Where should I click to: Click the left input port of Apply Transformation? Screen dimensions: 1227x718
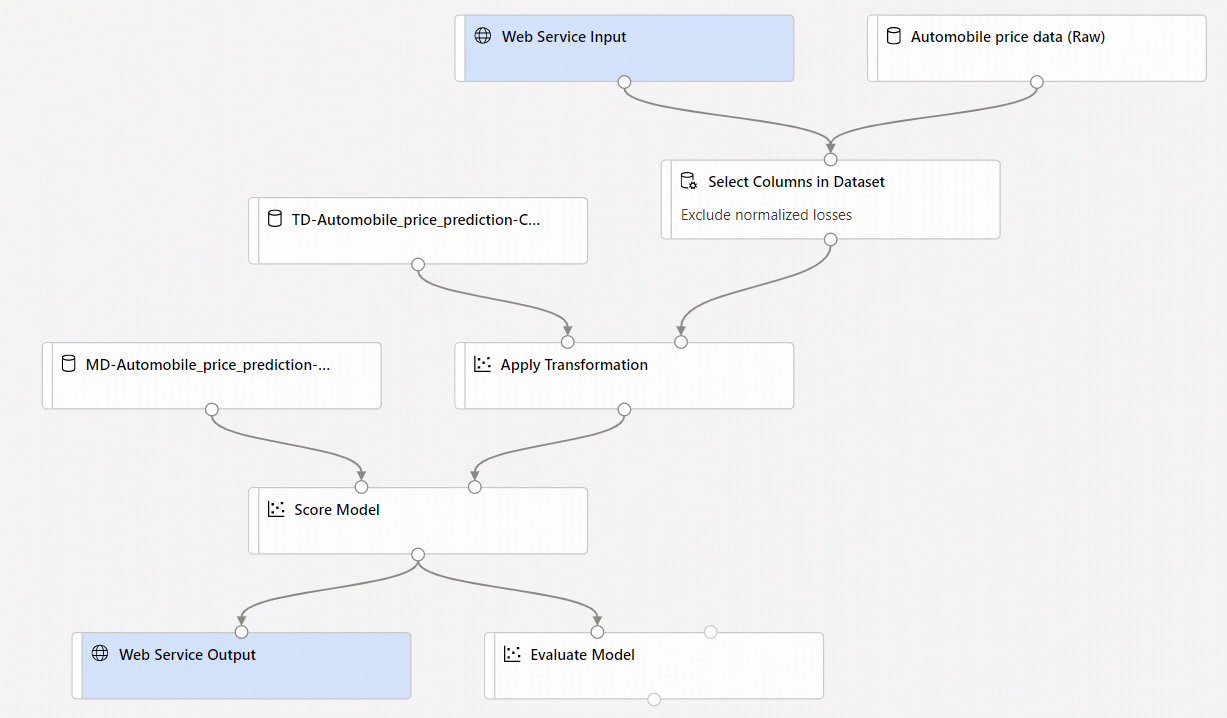(x=567, y=341)
